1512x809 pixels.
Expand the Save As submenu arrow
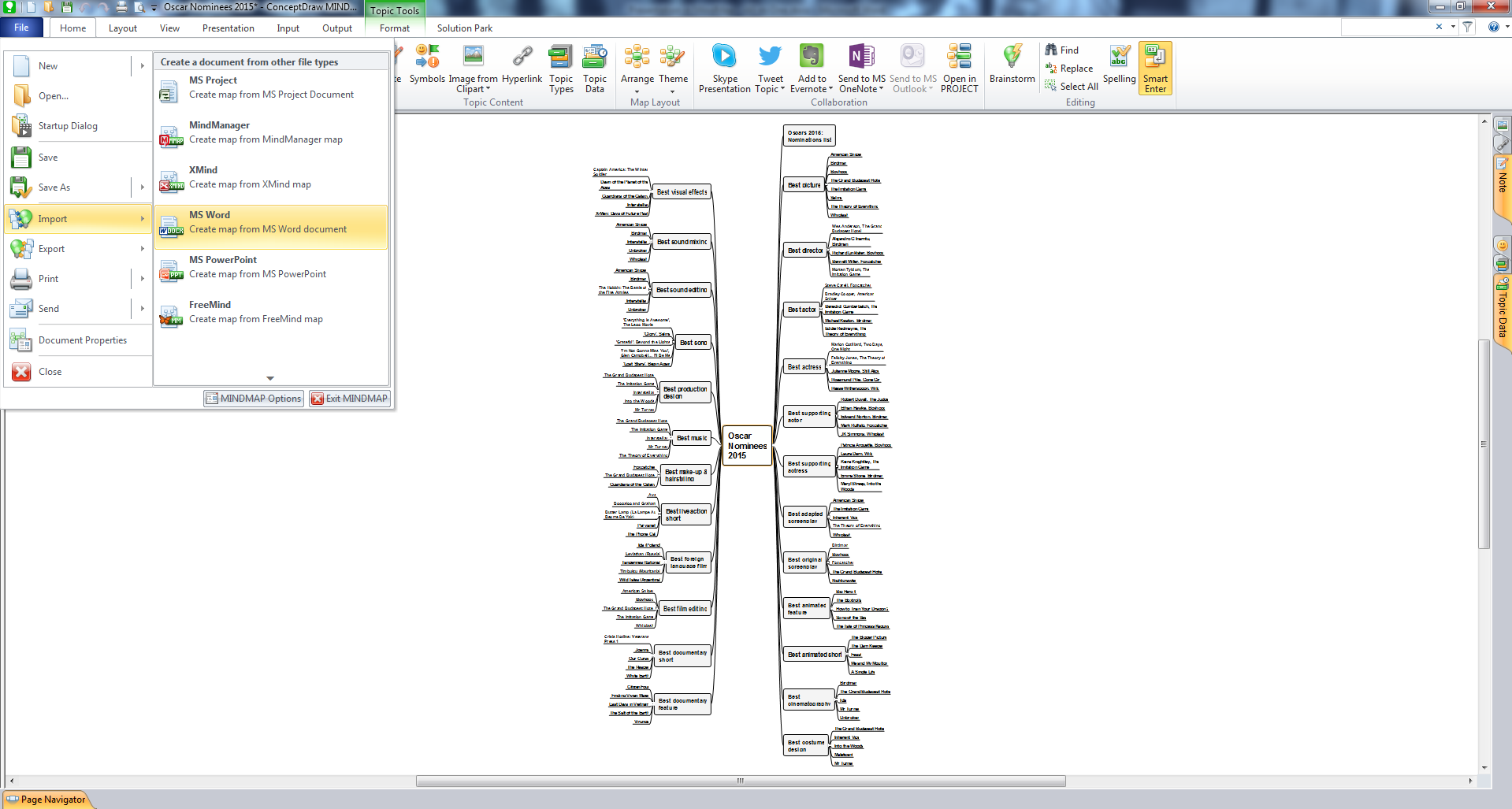(143, 187)
